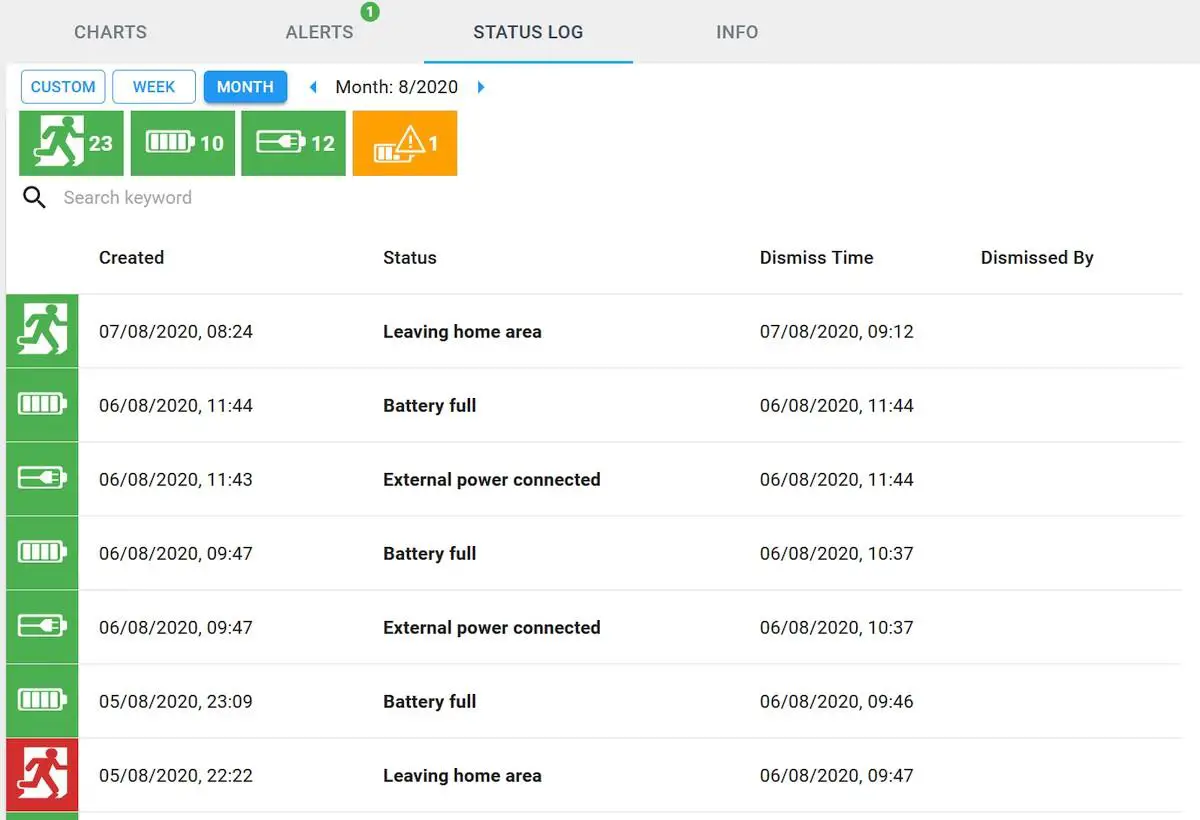Choose the Week range button
This screenshot has height=820, width=1200.
[x=154, y=87]
